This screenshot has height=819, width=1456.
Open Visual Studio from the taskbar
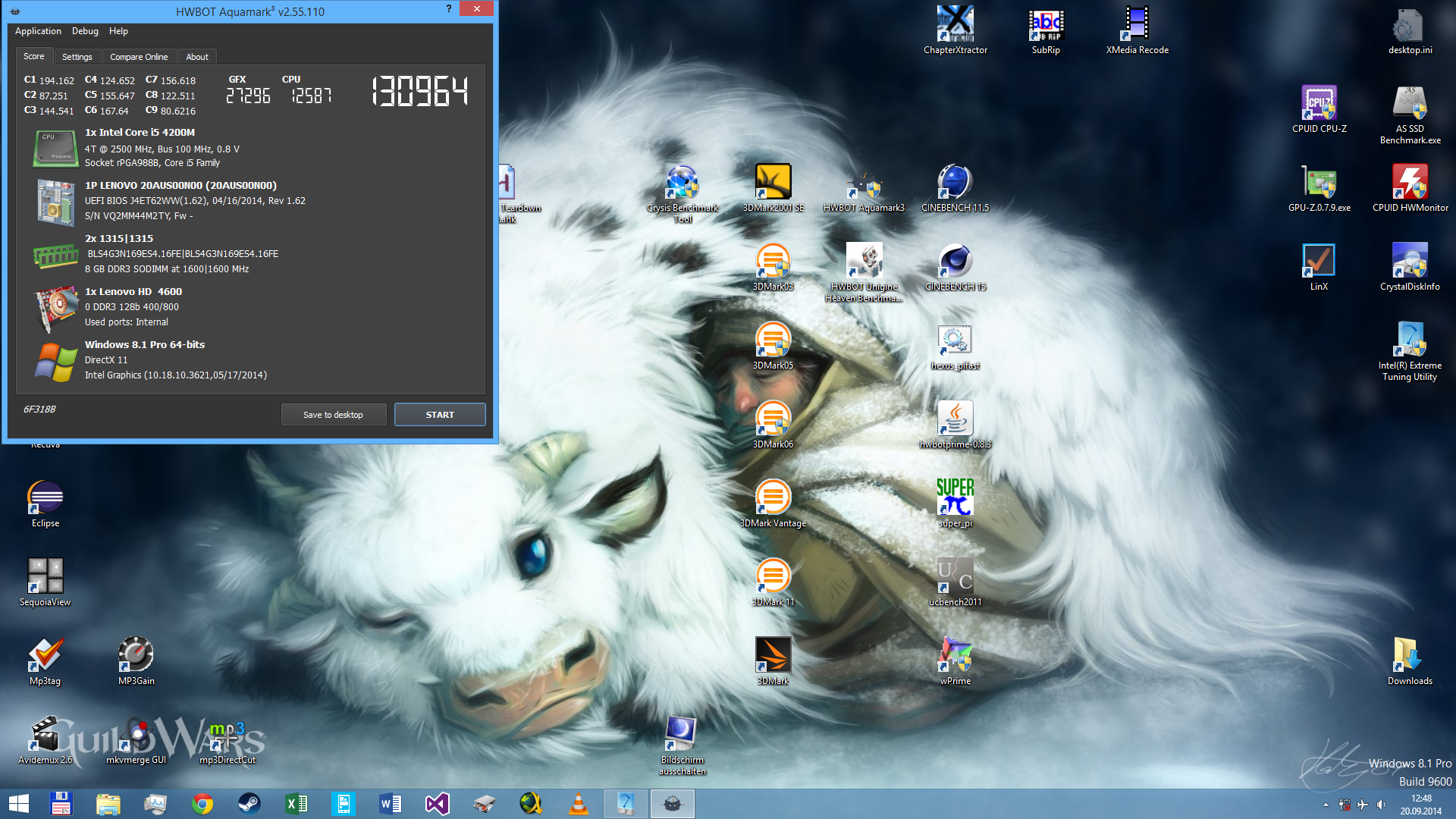(438, 804)
